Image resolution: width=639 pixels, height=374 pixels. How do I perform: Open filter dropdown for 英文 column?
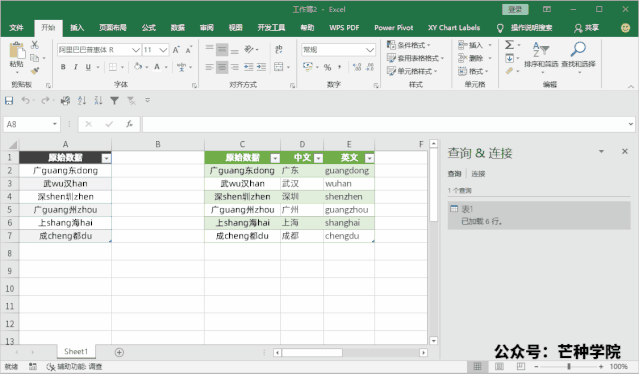tap(369, 158)
